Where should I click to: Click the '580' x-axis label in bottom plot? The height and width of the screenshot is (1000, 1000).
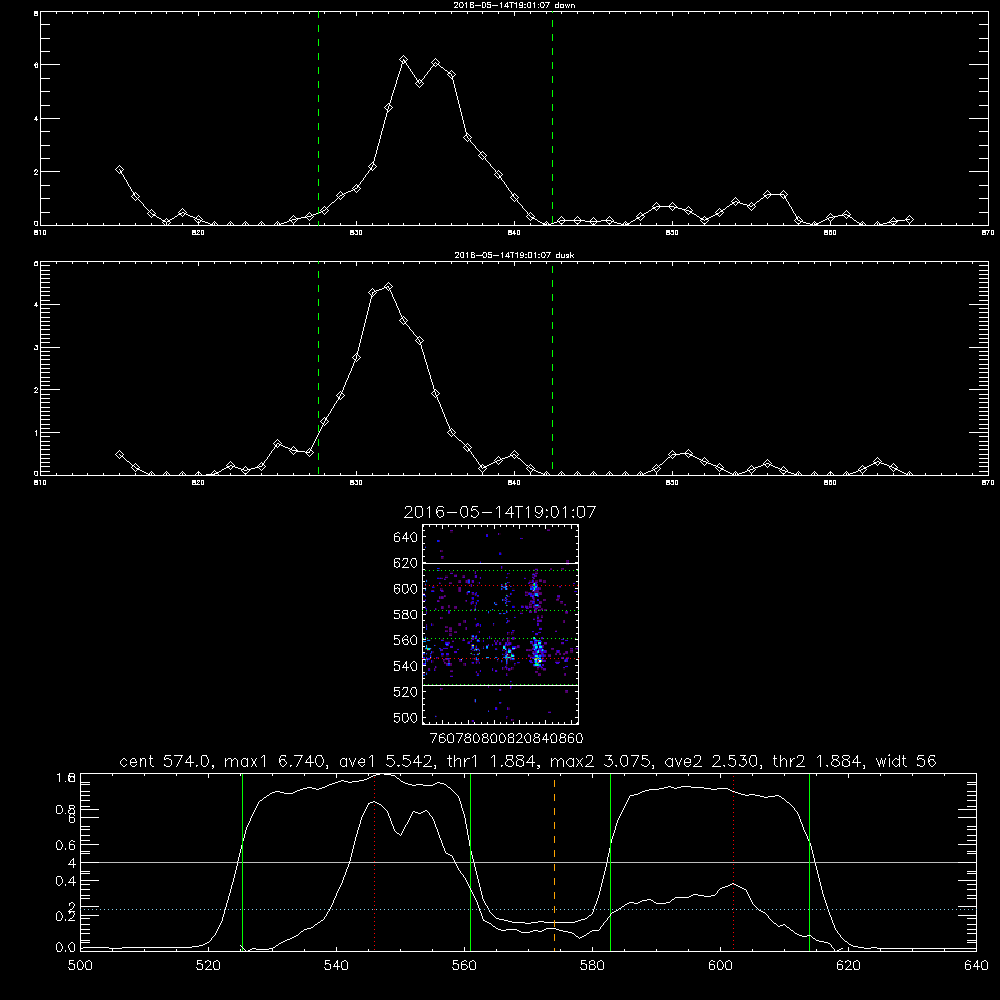[x=592, y=966]
